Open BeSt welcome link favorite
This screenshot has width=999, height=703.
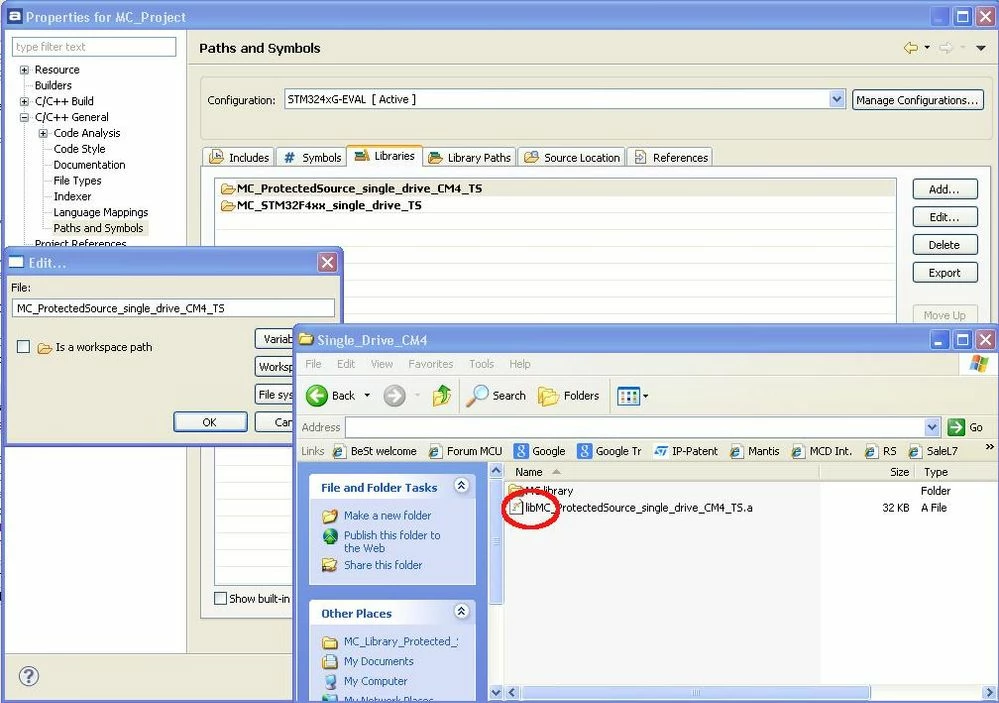375,451
